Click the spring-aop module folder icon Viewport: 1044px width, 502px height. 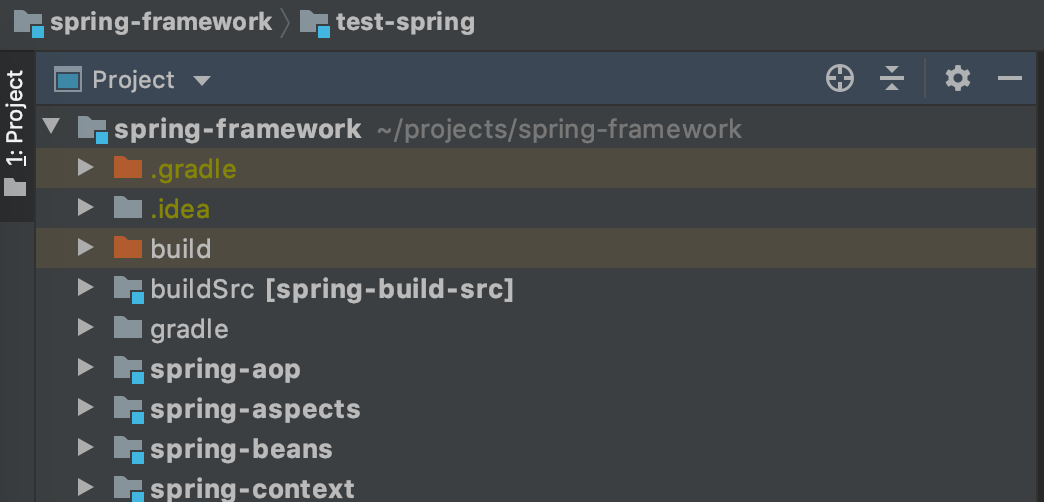[x=129, y=370]
